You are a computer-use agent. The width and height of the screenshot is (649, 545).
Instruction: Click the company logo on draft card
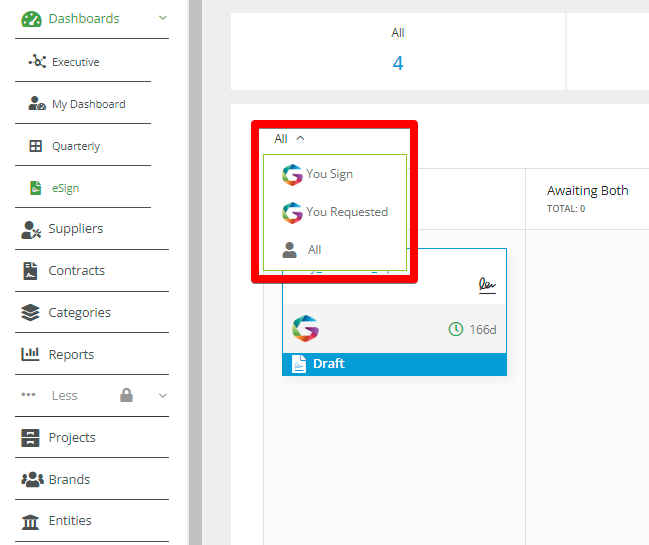pyautogui.click(x=305, y=329)
